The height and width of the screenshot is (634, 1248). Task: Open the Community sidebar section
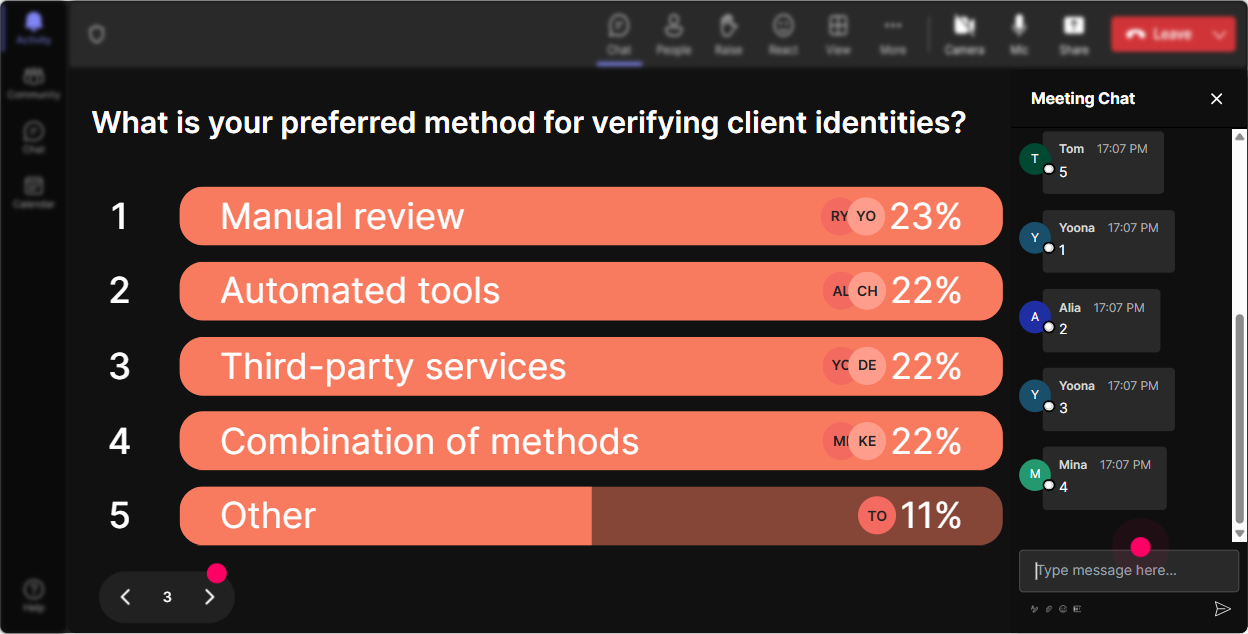34,83
